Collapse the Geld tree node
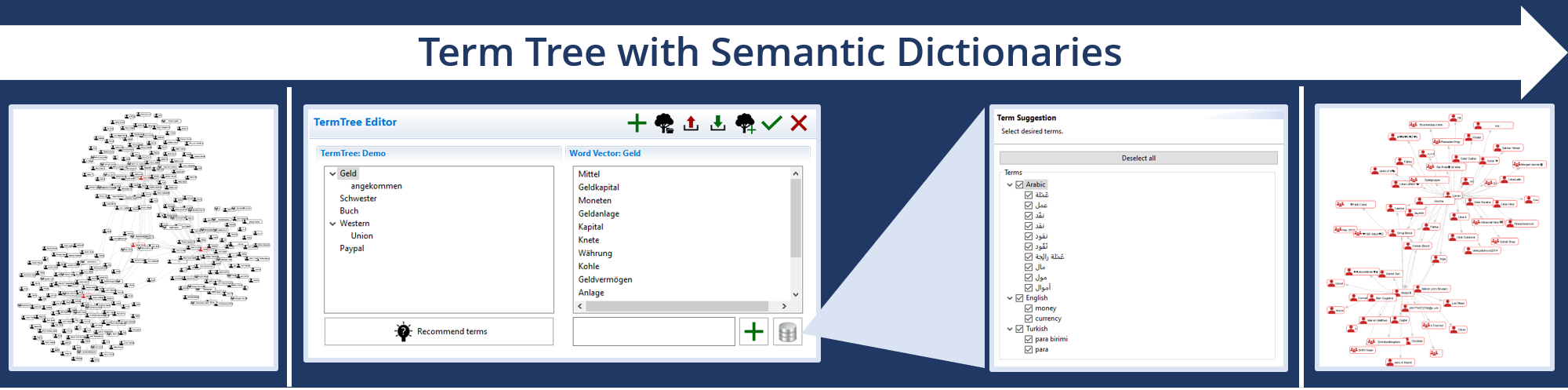The image size is (1568, 390). pos(332,173)
